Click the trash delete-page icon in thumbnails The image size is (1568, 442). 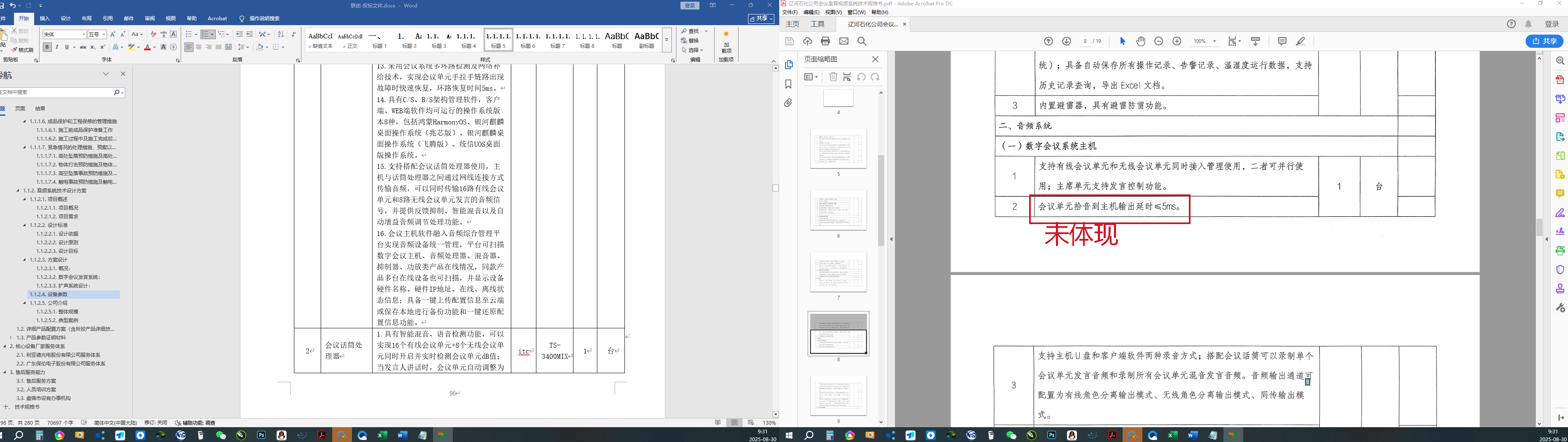click(x=833, y=77)
